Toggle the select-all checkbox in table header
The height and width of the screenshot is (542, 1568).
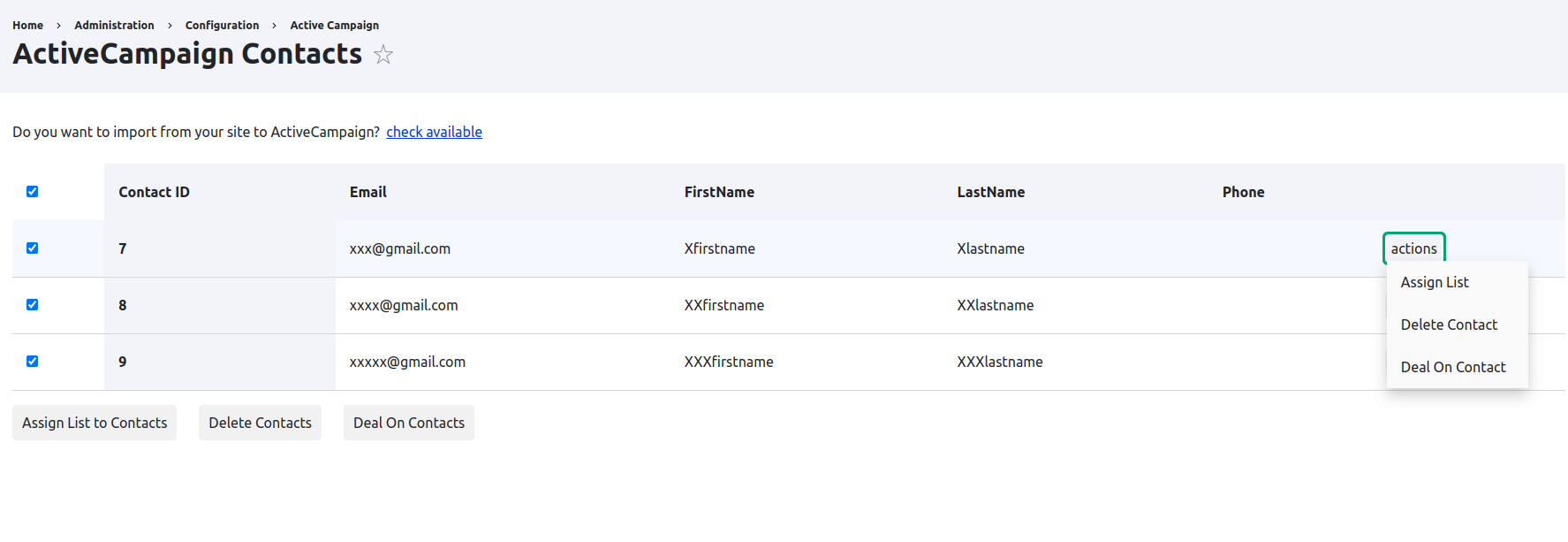33,192
